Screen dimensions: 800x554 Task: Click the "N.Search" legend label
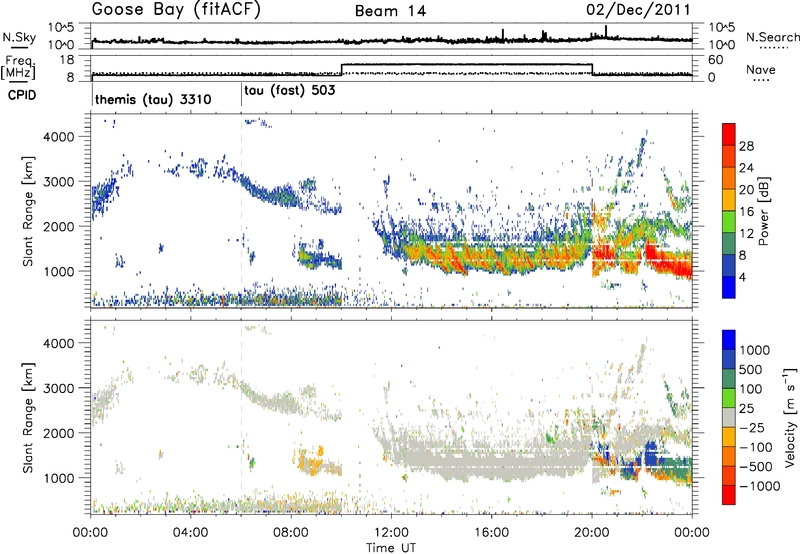[772, 37]
